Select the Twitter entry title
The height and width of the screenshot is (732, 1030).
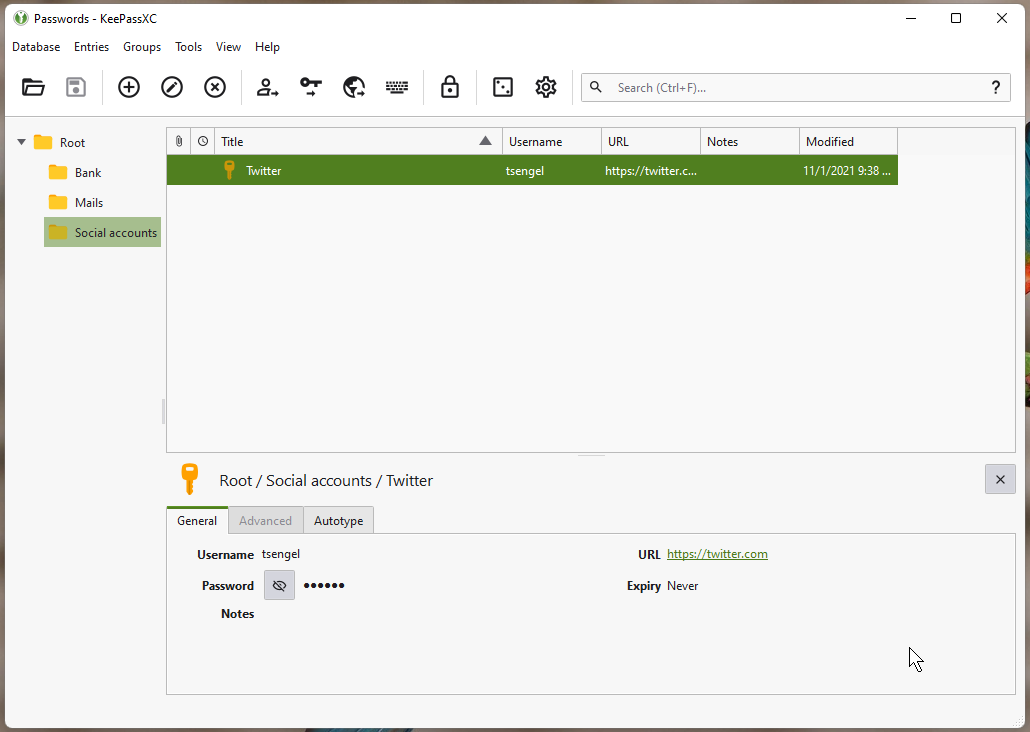point(263,170)
